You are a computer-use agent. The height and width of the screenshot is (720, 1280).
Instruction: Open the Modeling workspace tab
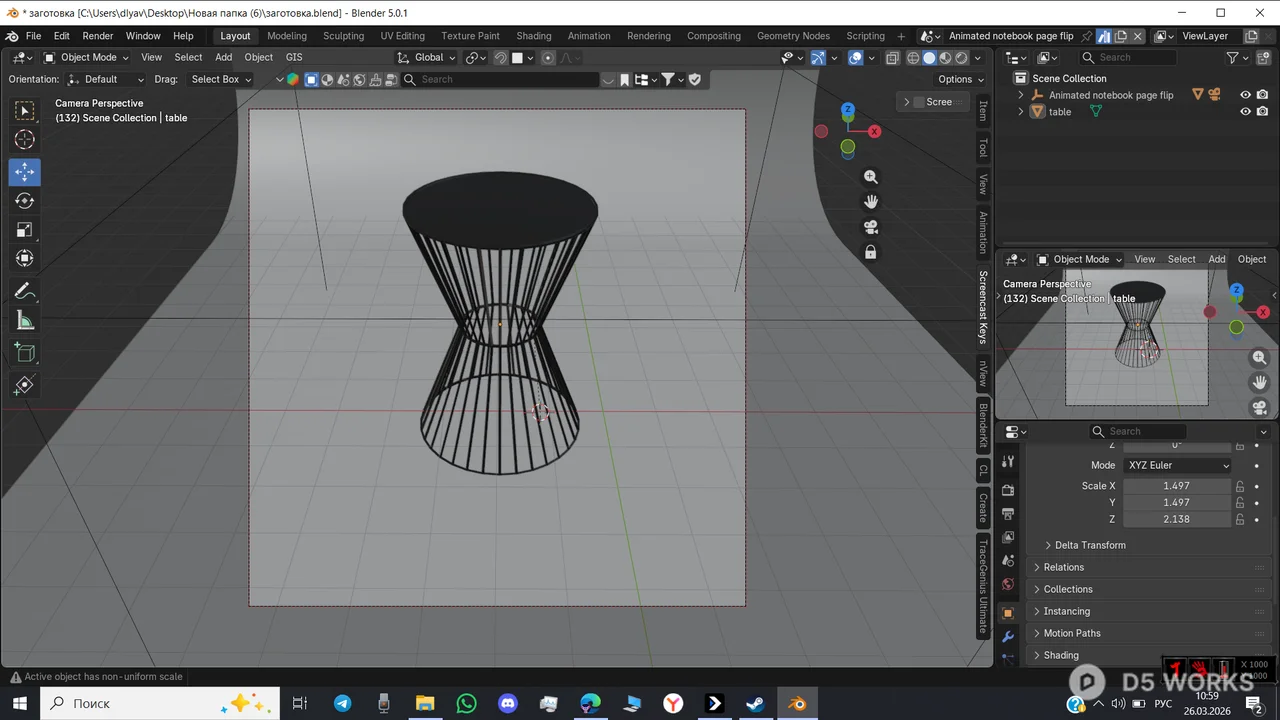pyautogui.click(x=287, y=36)
